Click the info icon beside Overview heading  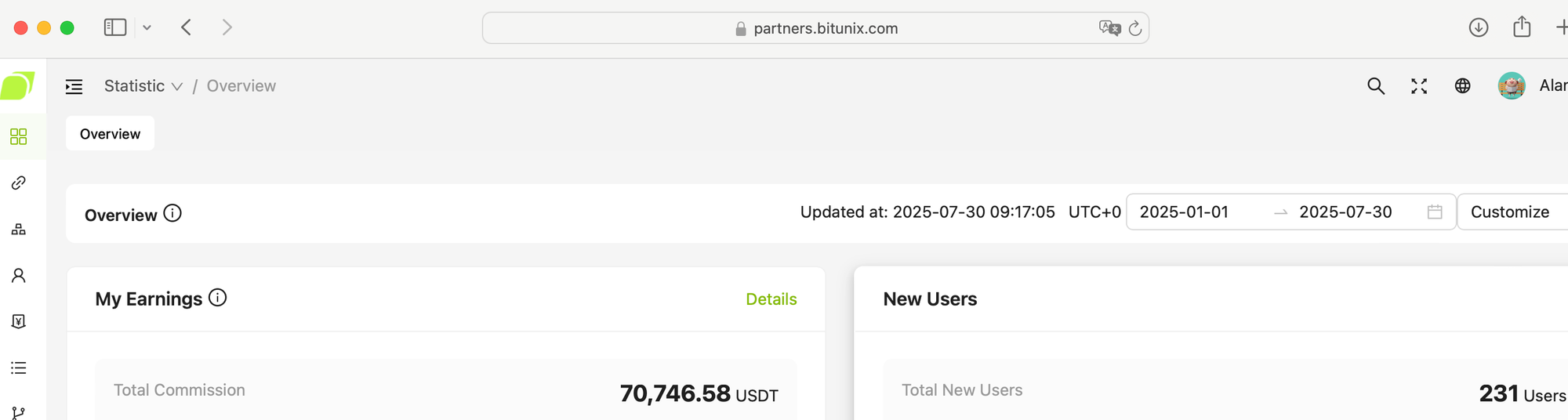(172, 213)
